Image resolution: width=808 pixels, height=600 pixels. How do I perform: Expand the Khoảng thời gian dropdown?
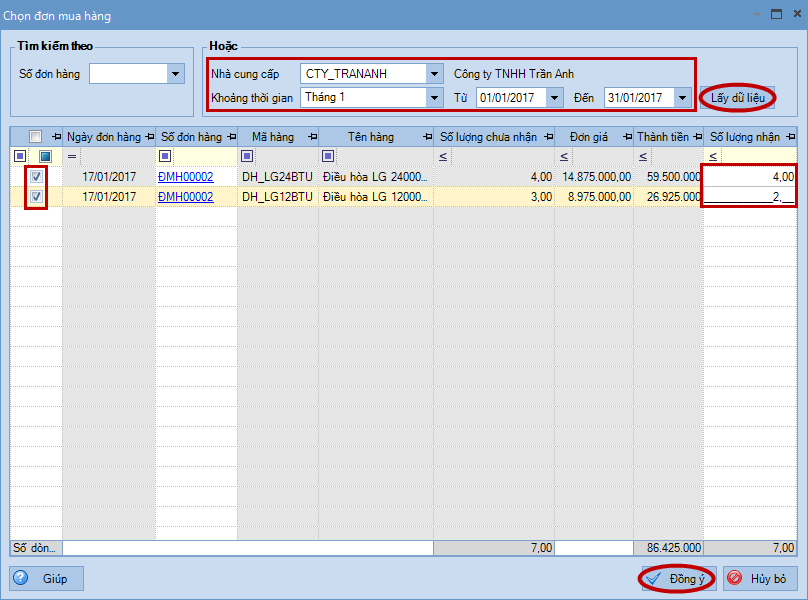434,98
